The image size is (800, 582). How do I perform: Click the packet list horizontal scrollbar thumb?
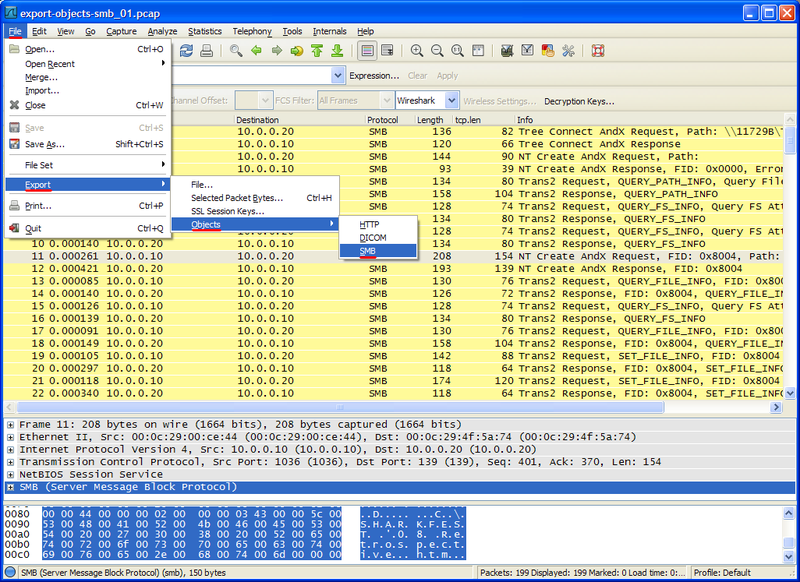point(340,407)
